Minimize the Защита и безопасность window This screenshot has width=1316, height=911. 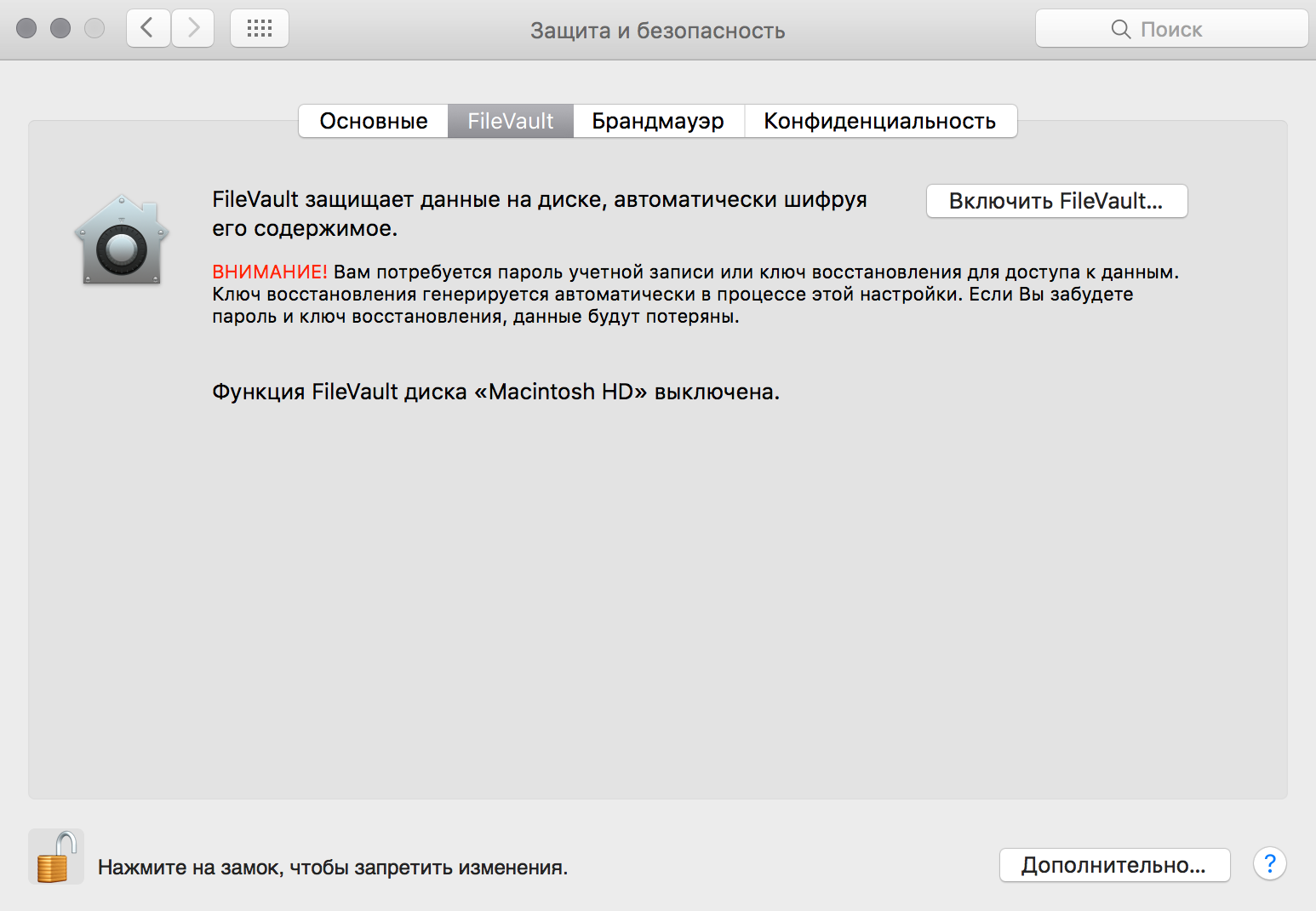coord(60,28)
